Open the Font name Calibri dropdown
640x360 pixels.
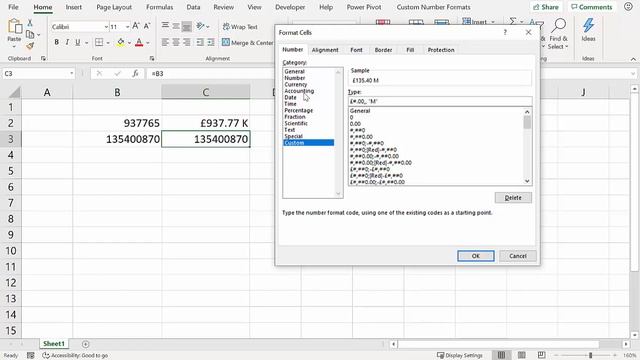coord(106,27)
